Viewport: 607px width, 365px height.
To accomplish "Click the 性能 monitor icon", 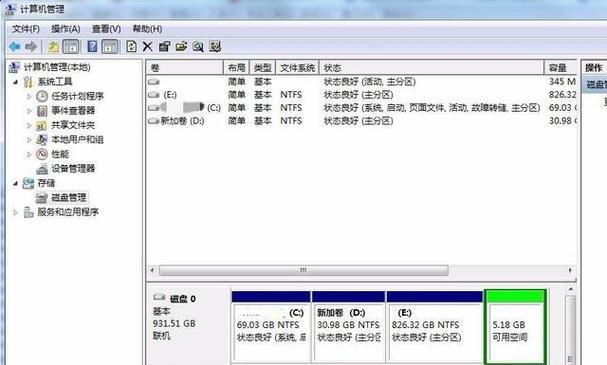I will [42, 154].
